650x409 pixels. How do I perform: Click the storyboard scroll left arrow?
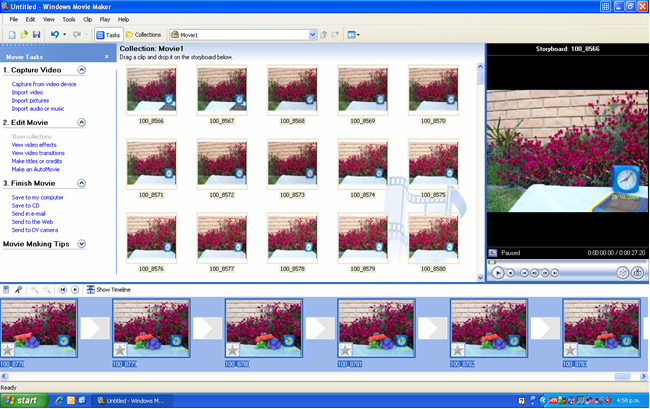[4, 376]
